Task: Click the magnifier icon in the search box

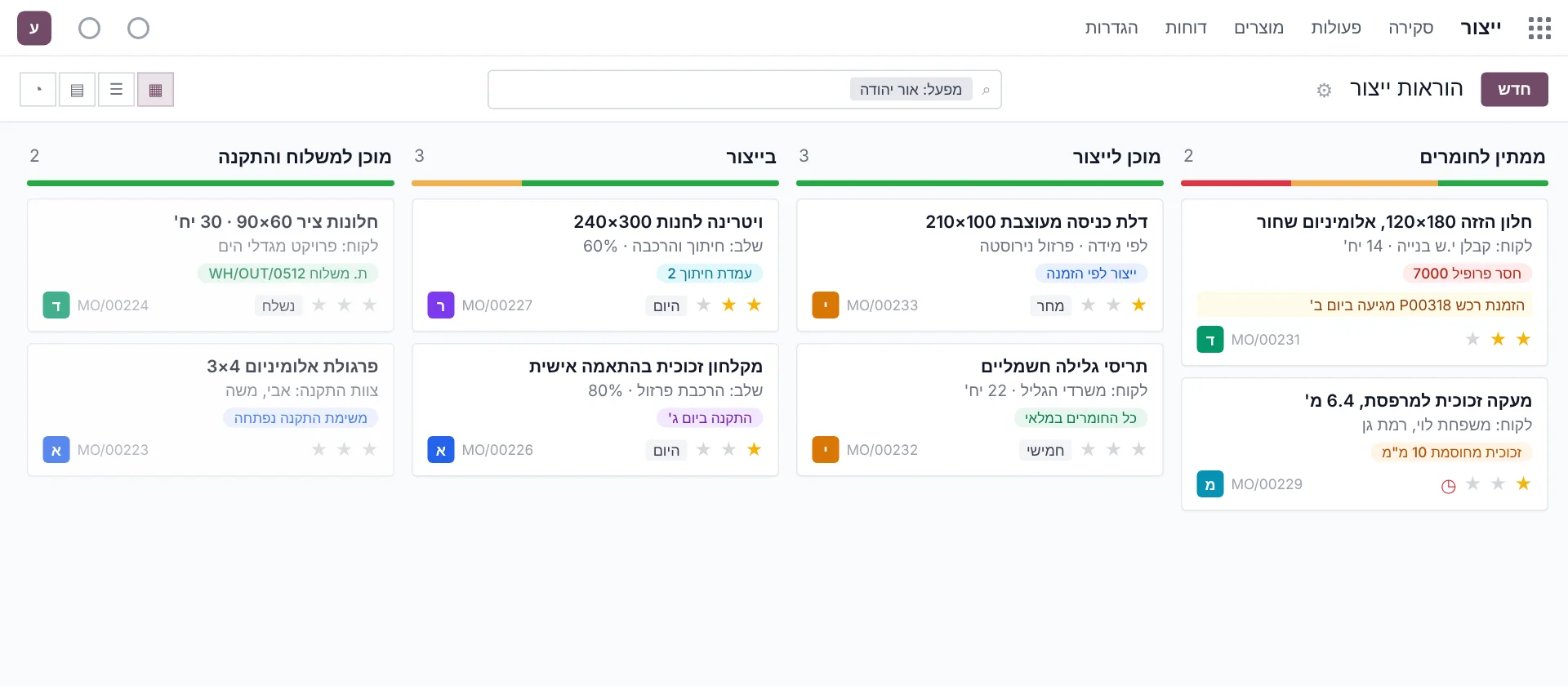Action: coord(986,90)
